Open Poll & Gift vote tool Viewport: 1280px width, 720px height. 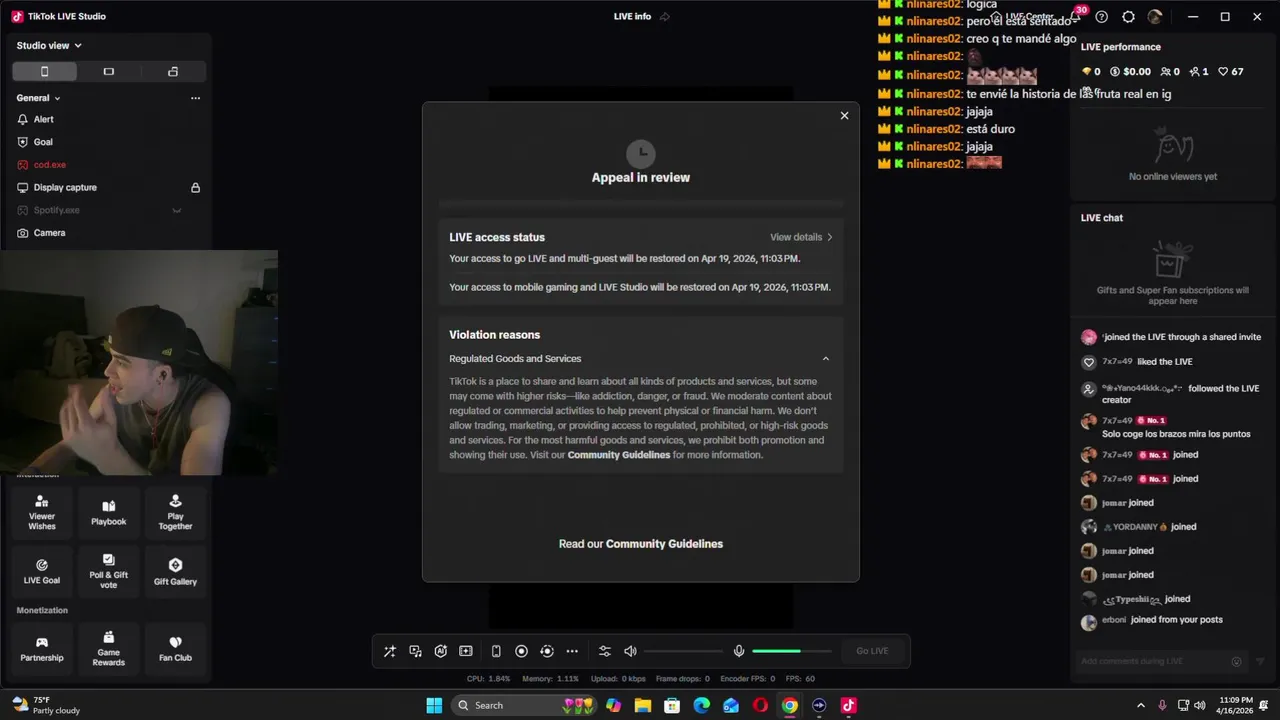109,572
